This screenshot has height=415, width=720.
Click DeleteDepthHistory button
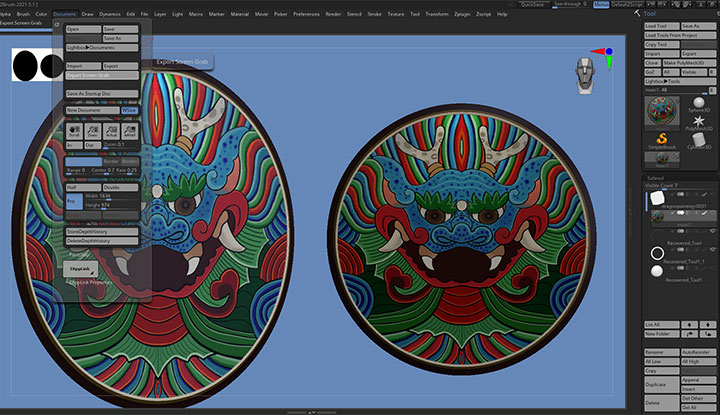click(x=101, y=241)
